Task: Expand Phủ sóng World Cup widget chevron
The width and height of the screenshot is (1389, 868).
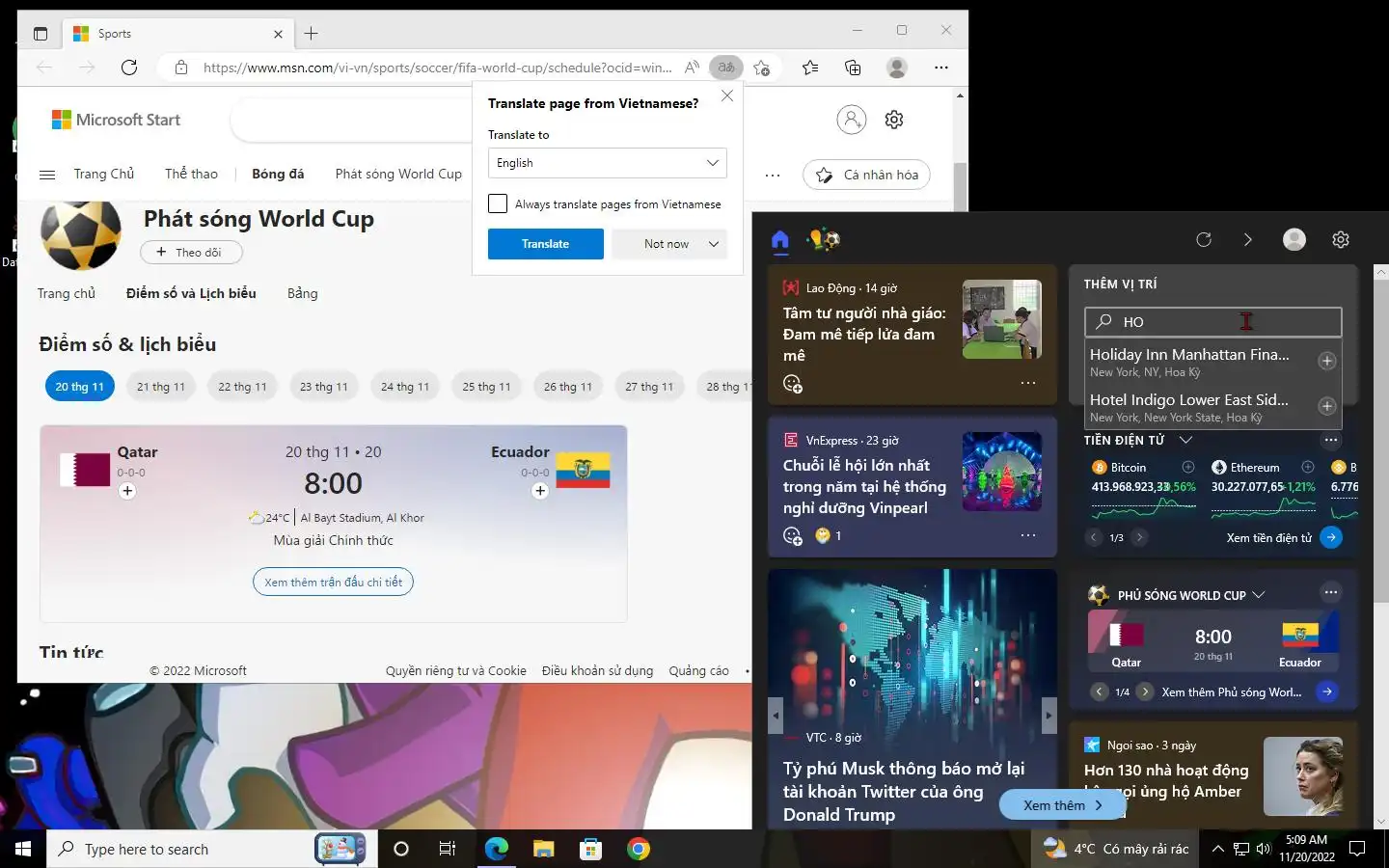Action: 1259,595
